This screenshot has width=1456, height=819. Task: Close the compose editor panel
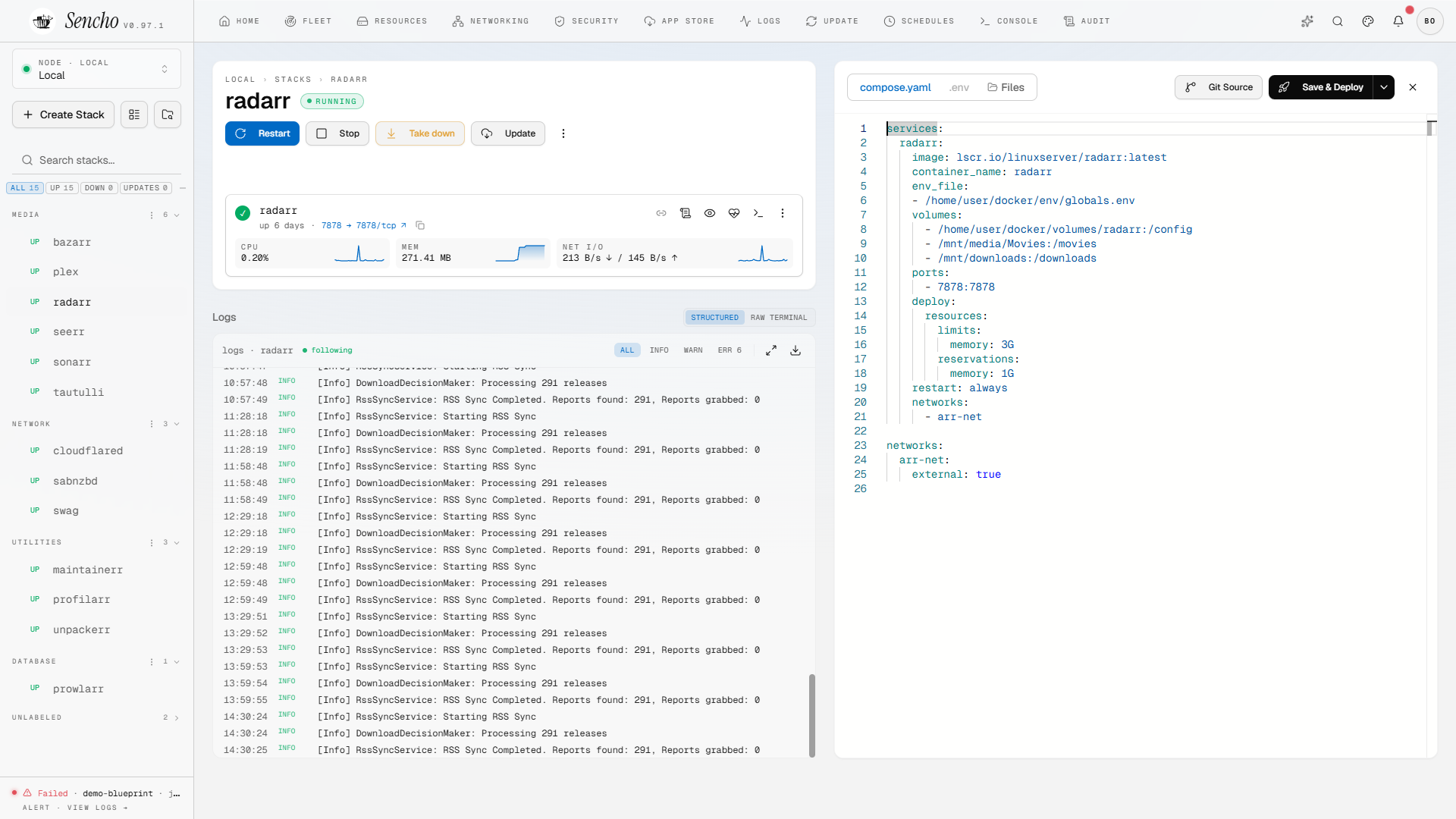pyautogui.click(x=1413, y=87)
